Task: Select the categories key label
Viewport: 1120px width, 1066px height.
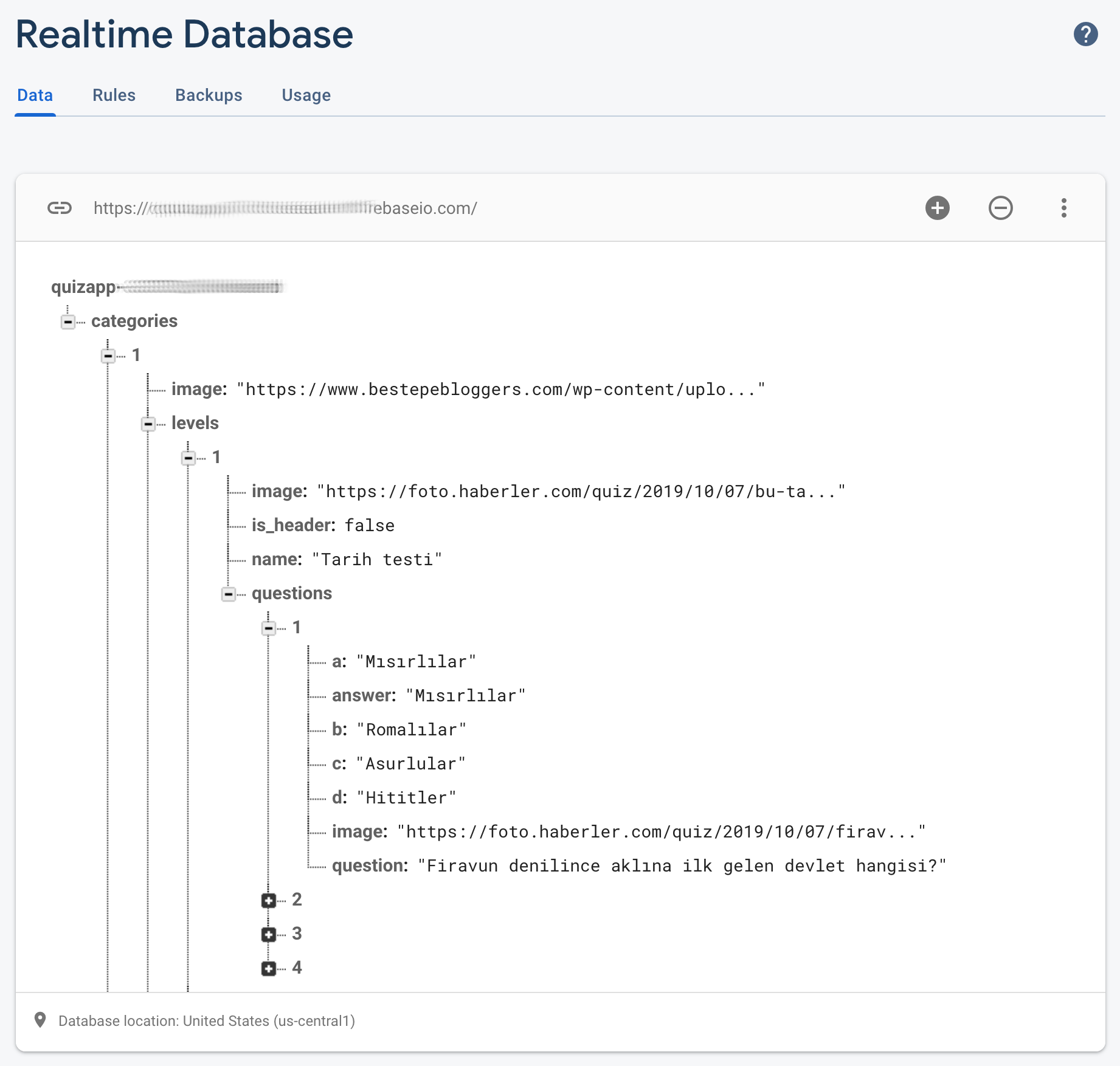Action: click(134, 321)
